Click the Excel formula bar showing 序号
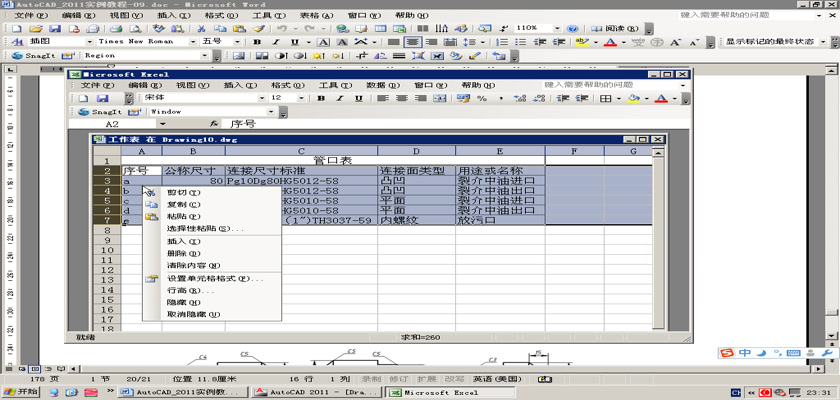This screenshot has width=840, height=400. [455, 124]
